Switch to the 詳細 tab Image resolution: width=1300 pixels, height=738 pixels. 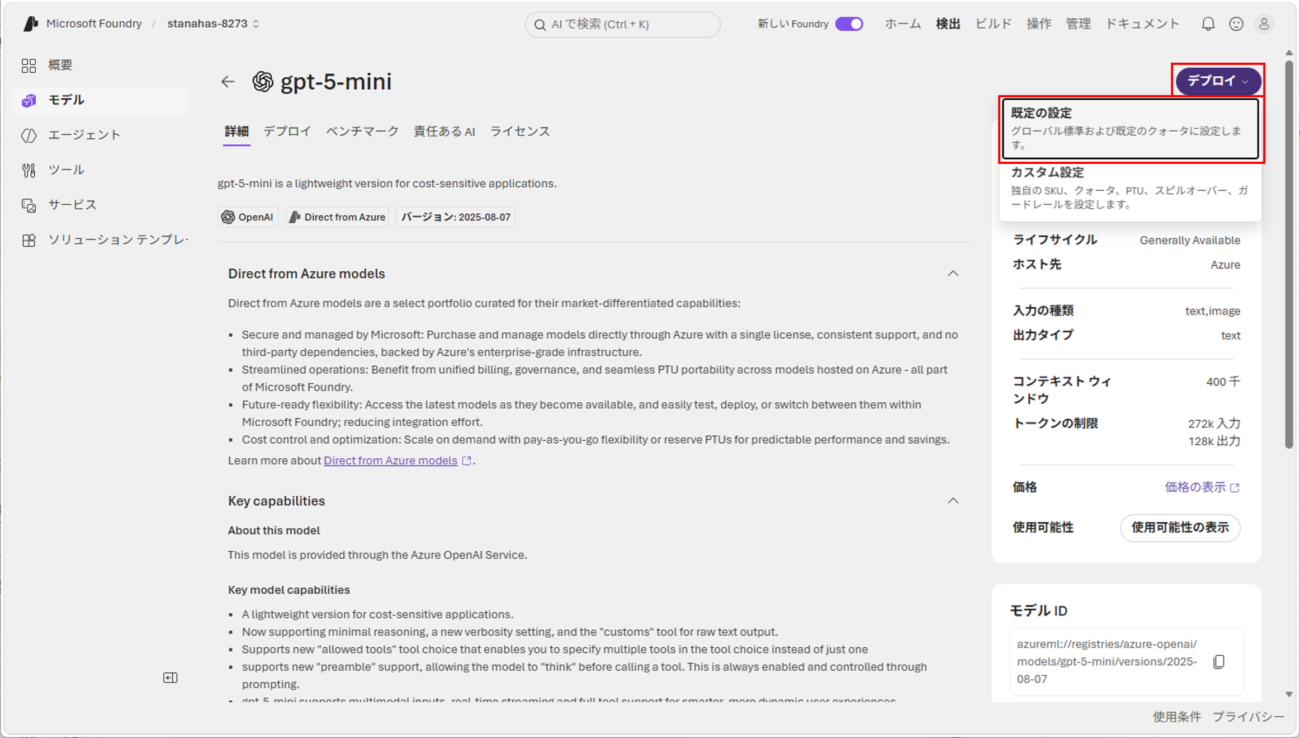pyautogui.click(x=237, y=132)
